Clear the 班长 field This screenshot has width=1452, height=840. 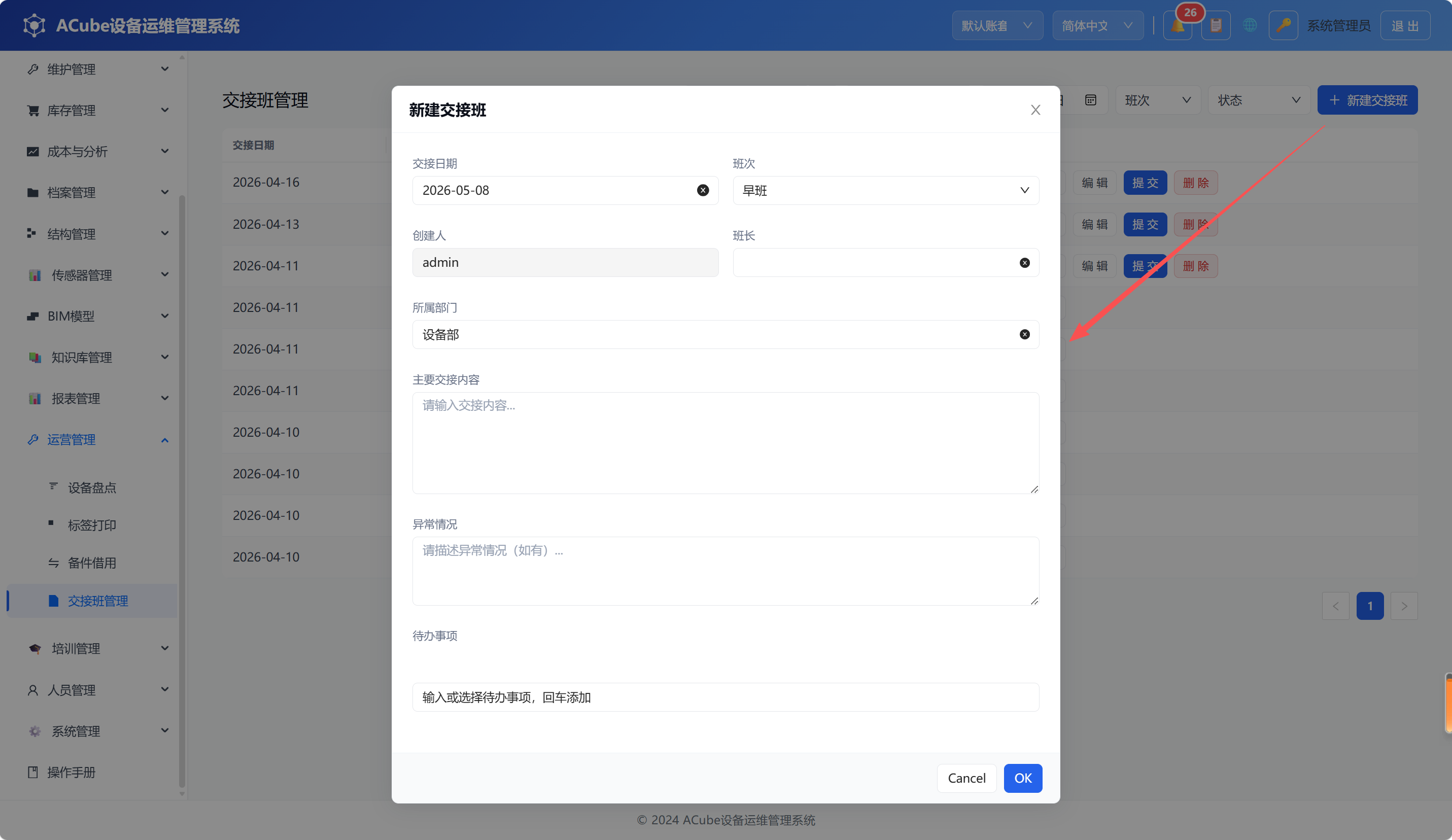pyautogui.click(x=1024, y=263)
